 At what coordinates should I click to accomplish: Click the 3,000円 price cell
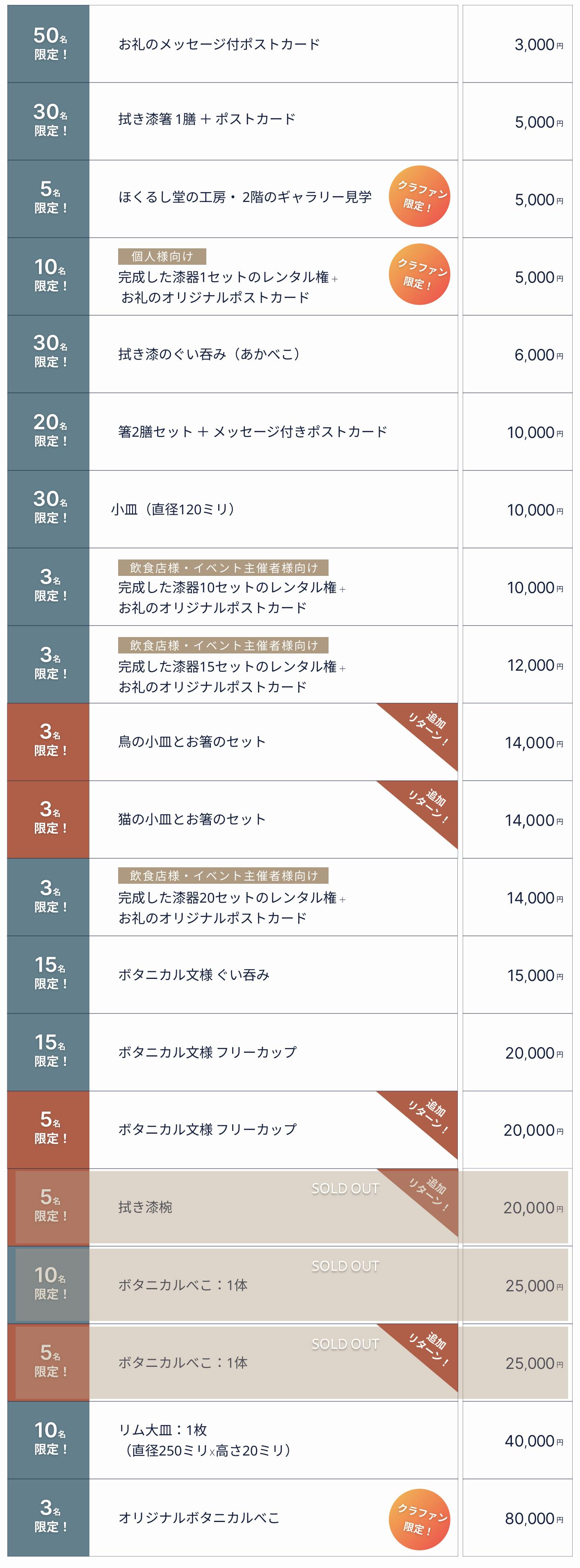(x=517, y=44)
